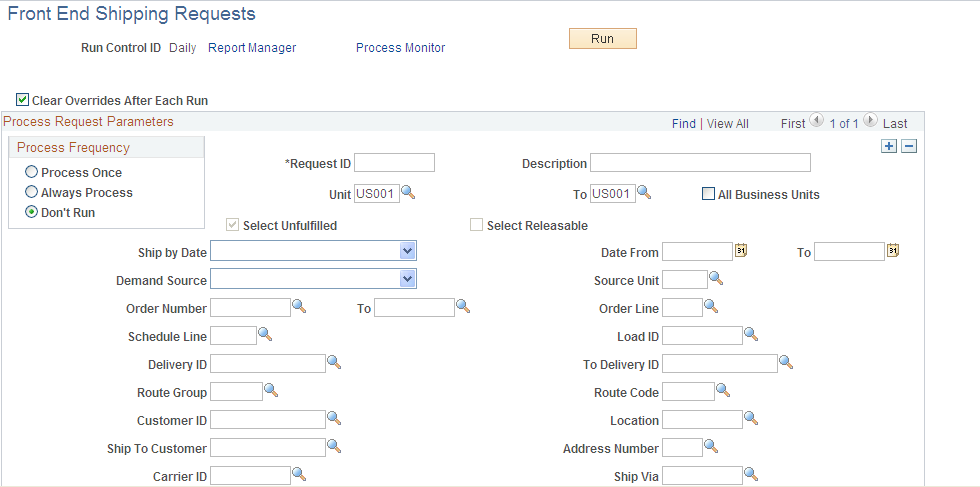Open Report Manager link
Viewport: 980px width, 487px height.
pos(252,48)
